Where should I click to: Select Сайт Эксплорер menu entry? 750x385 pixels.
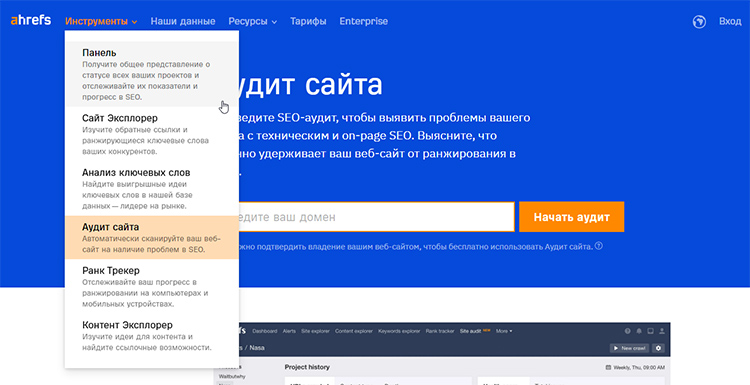[x=152, y=134]
